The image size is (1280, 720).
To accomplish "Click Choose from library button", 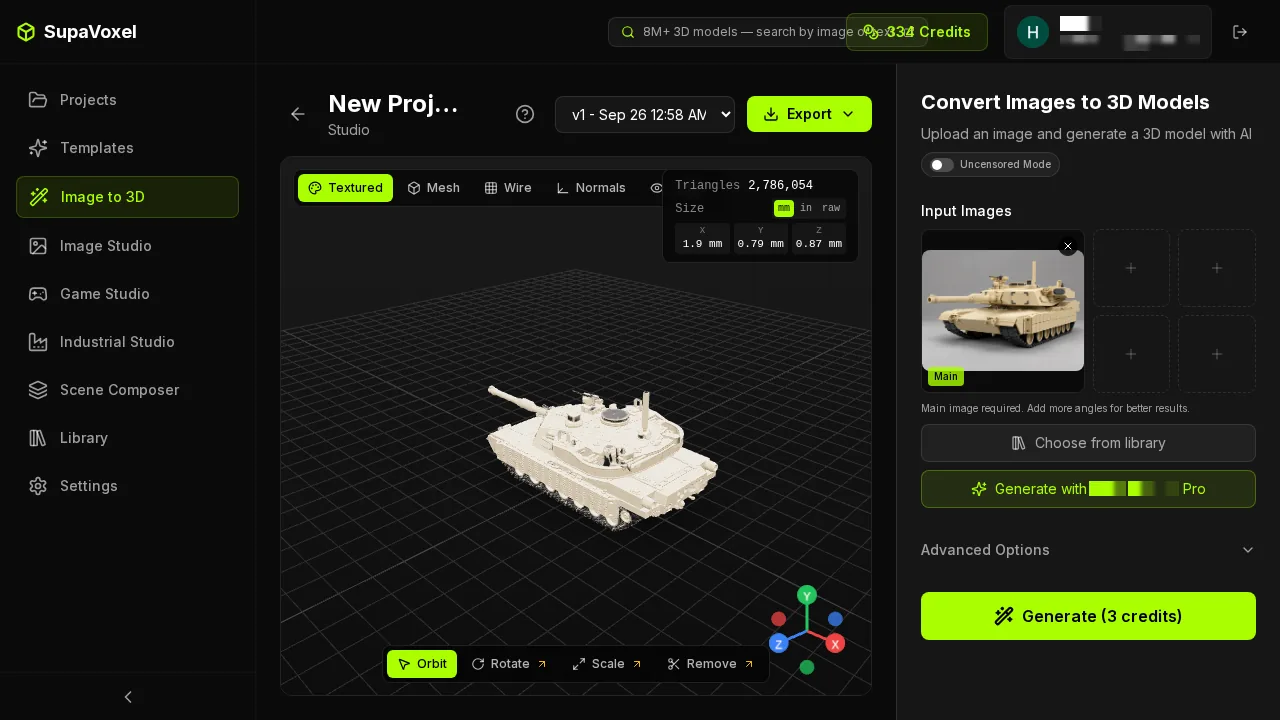I will click(1088, 443).
